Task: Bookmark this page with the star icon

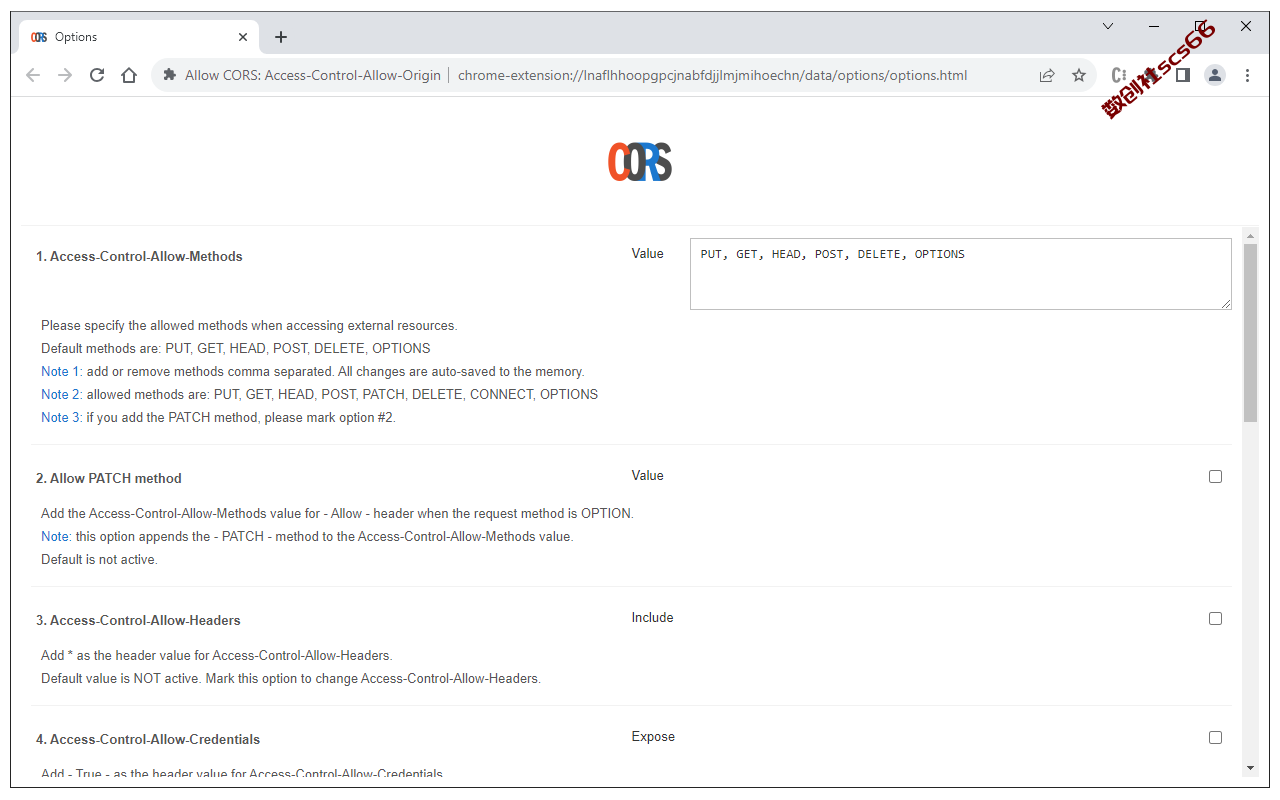Action: [x=1079, y=75]
